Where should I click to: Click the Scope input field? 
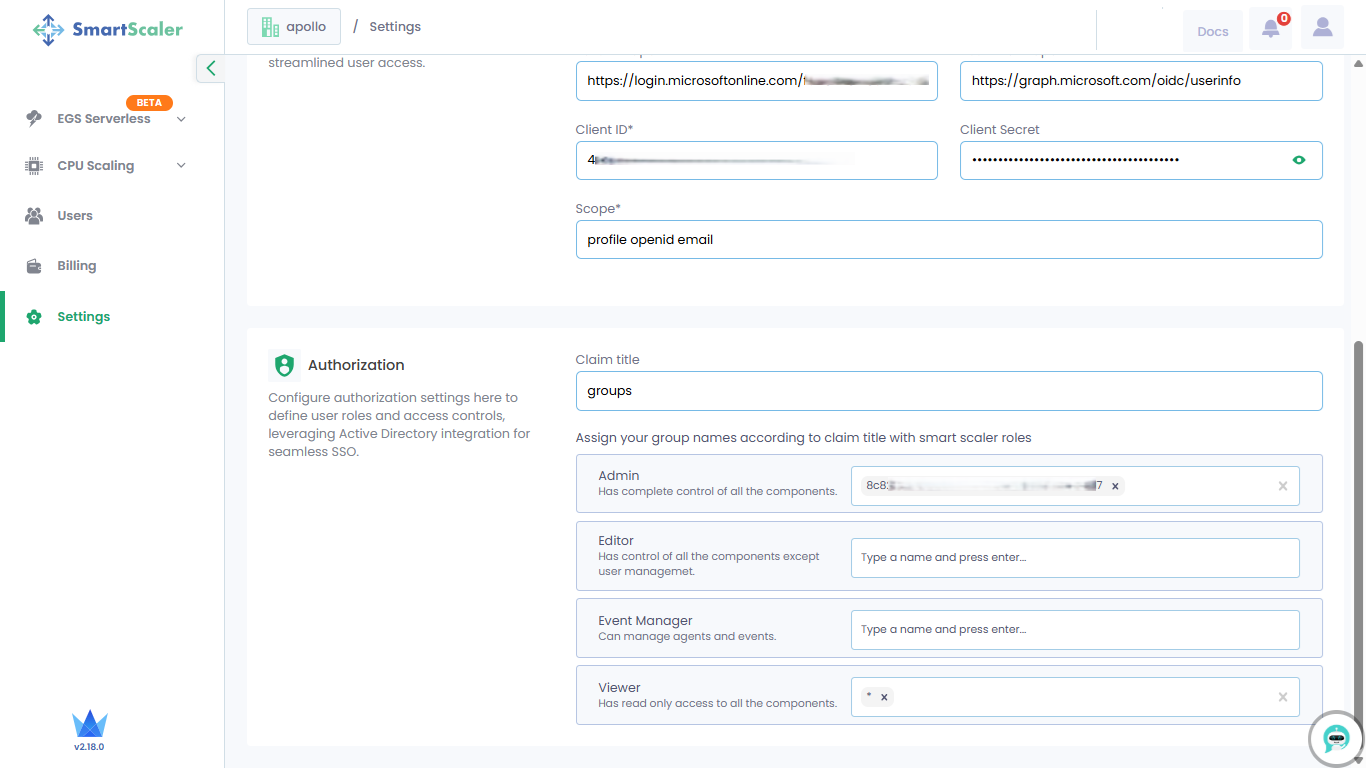click(x=948, y=240)
